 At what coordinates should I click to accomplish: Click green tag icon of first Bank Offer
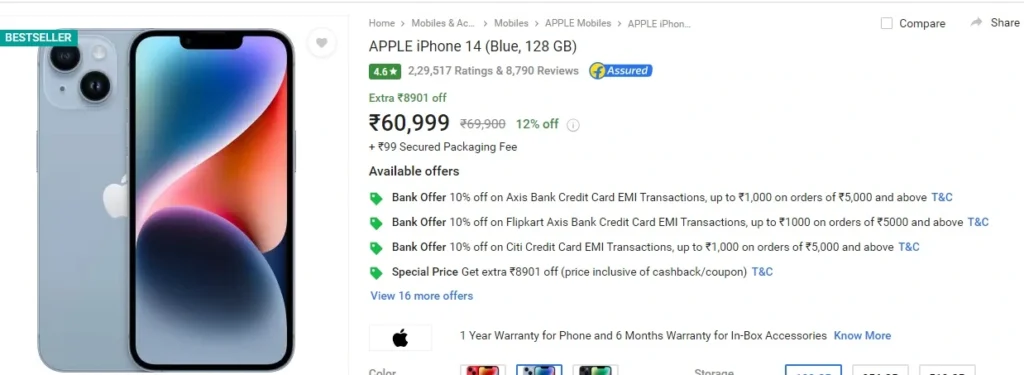click(x=376, y=198)
